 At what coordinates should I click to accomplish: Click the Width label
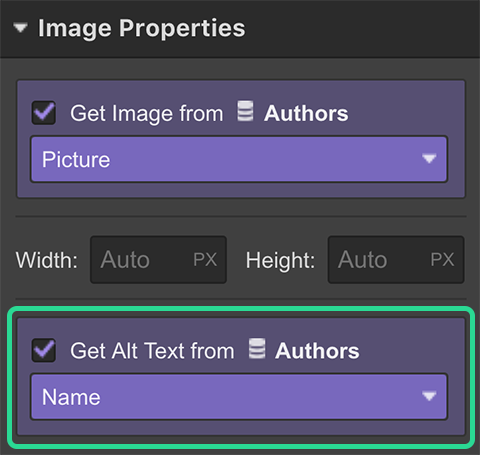click(x=47, y=260)
